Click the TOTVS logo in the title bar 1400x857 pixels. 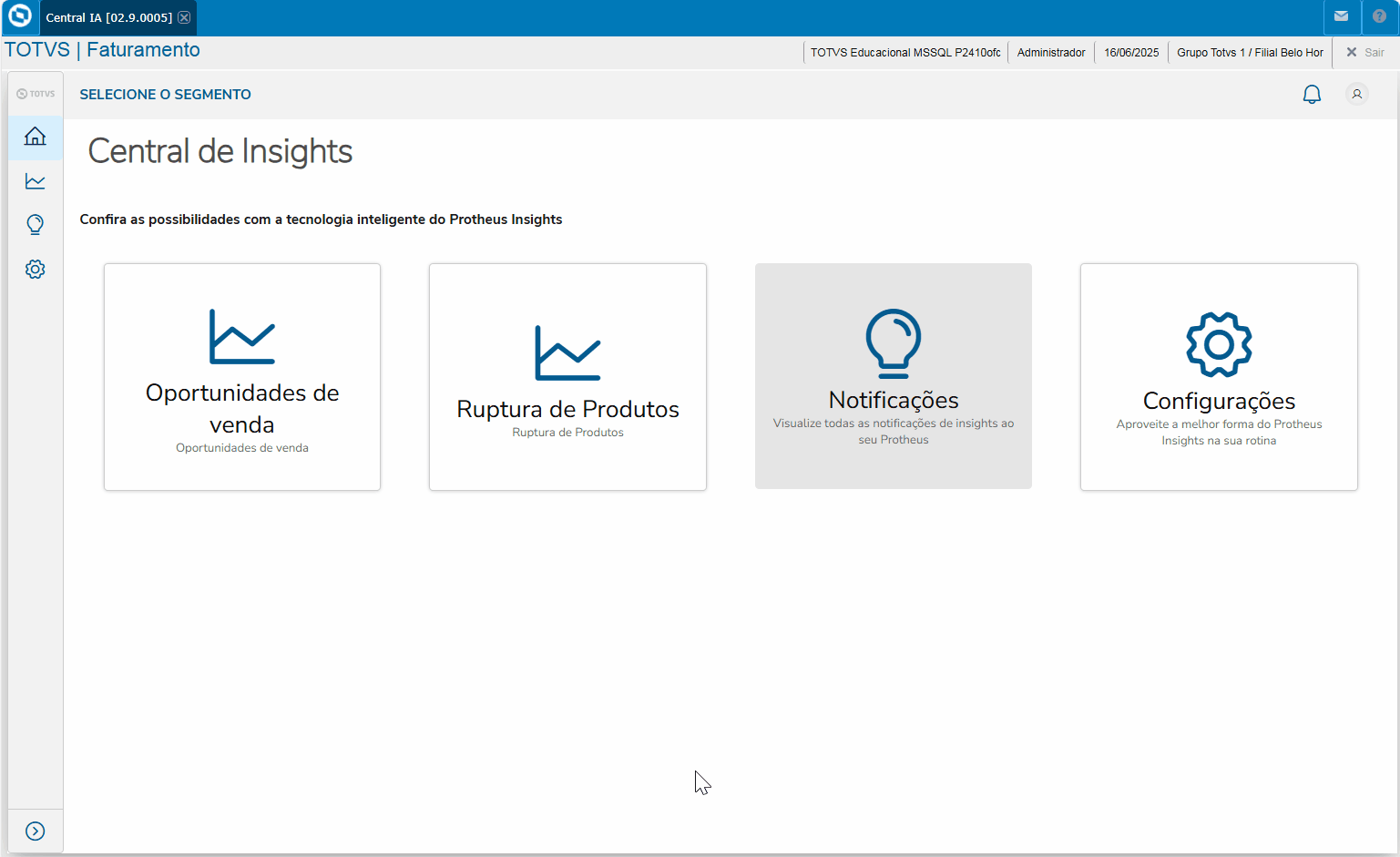(x=19, y=15)
